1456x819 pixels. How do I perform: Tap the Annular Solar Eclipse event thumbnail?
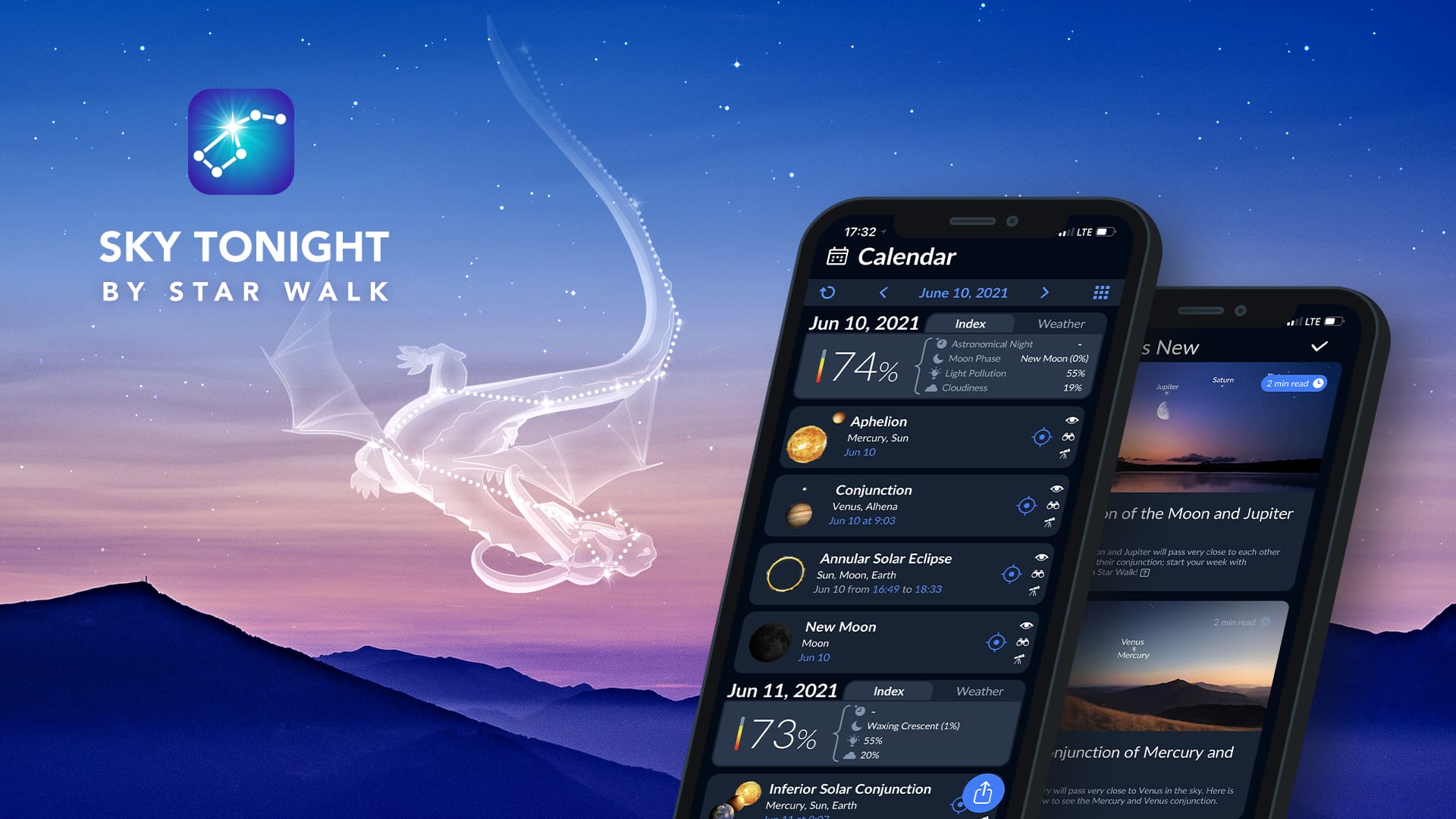coord(795,575)
